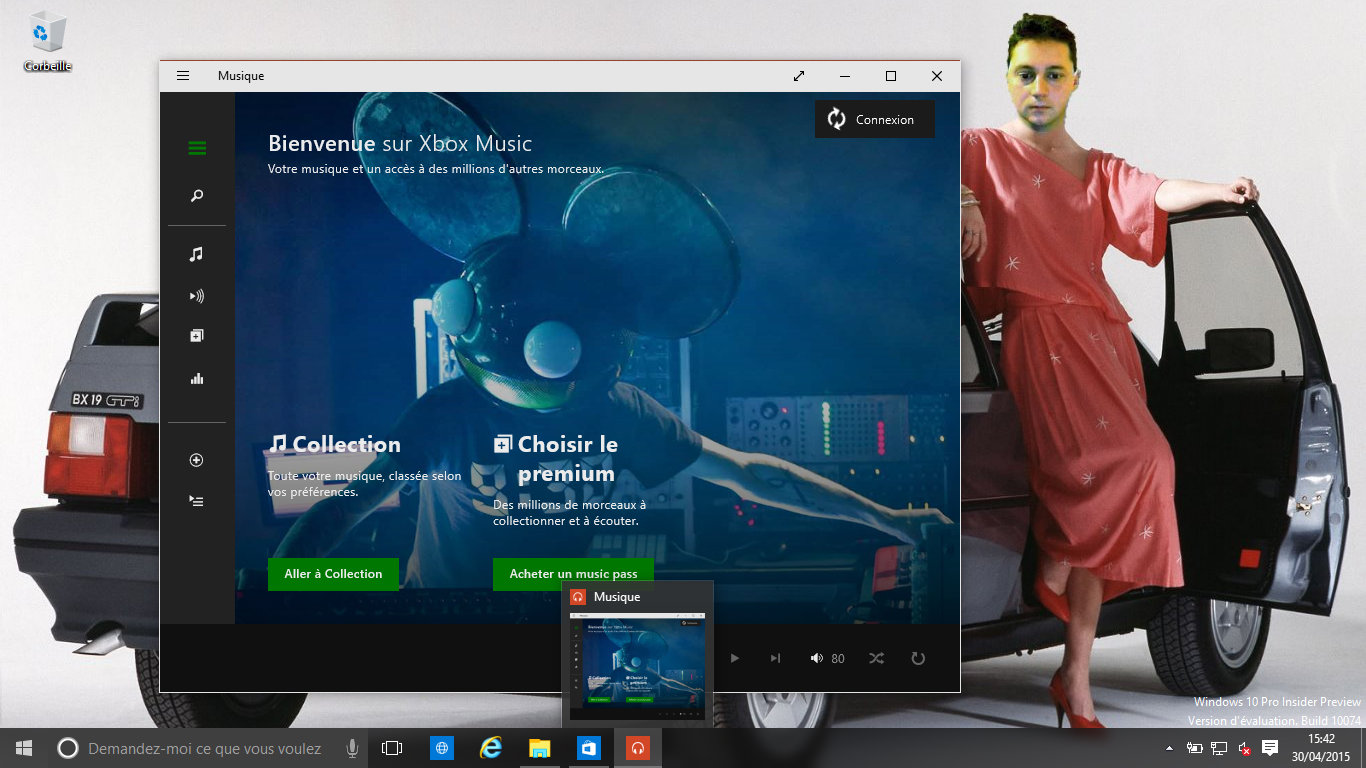
Task: Click the bar chart icon in sidebar
Action: 197,378
